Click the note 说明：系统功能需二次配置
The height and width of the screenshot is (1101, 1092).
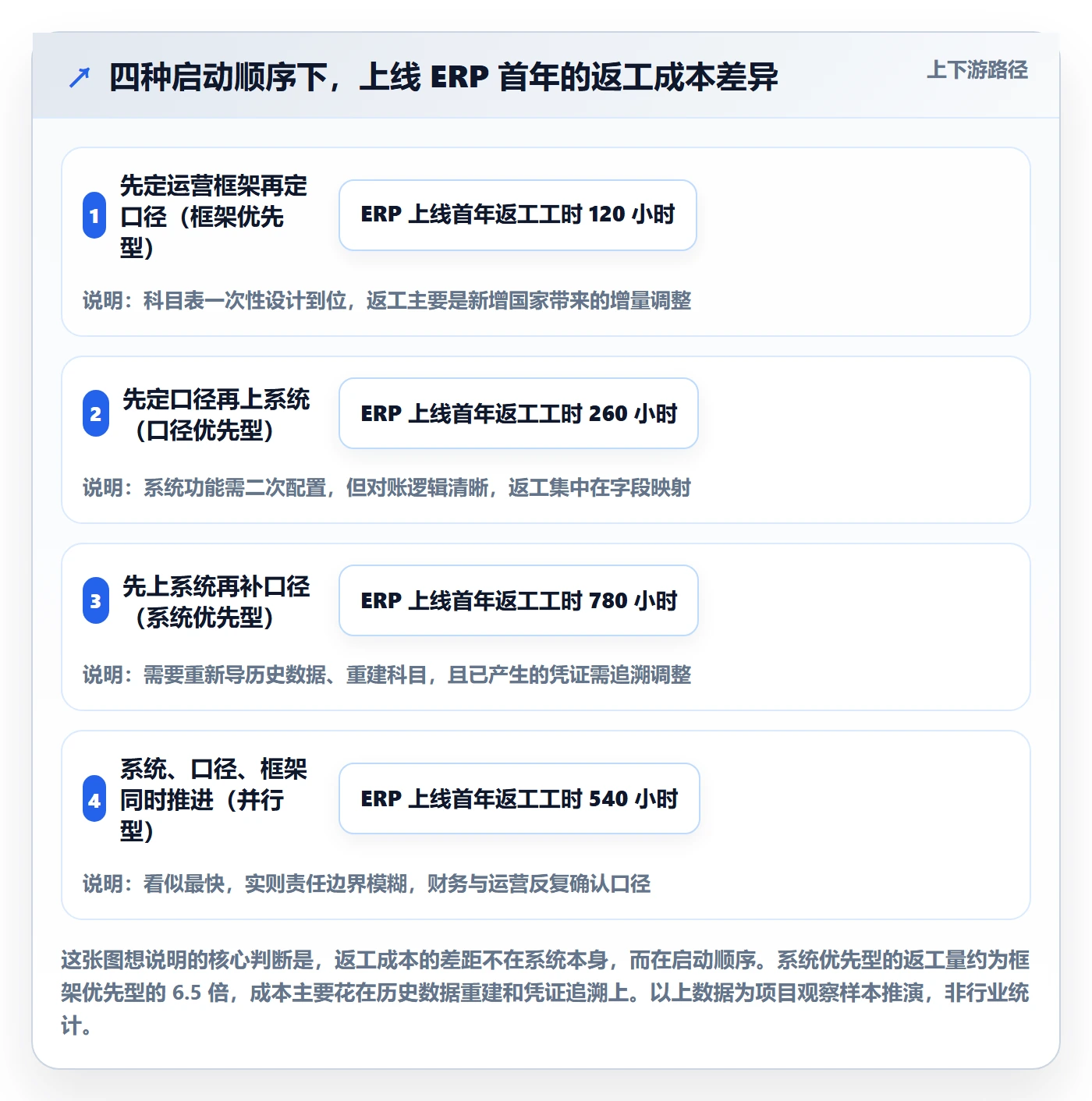[387, 487]
